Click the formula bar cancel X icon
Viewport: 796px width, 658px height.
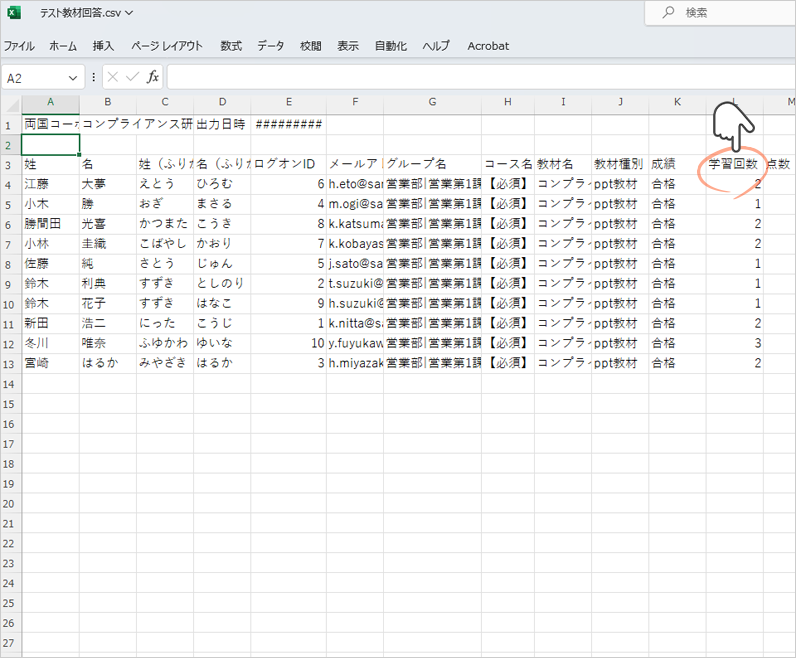click(113, 77)
